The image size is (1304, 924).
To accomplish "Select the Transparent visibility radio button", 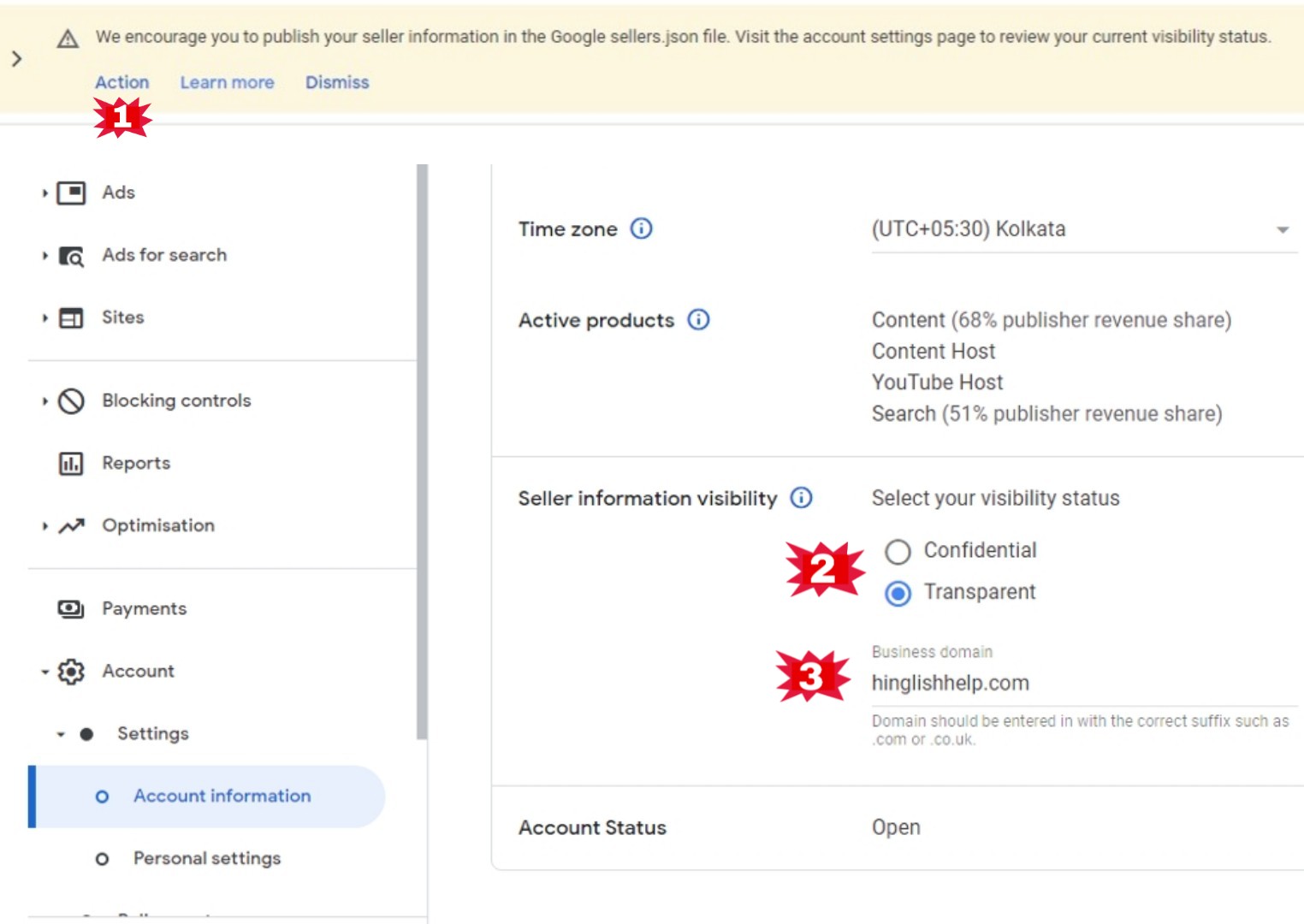I will pyautogui.click(x=898, y=593).
